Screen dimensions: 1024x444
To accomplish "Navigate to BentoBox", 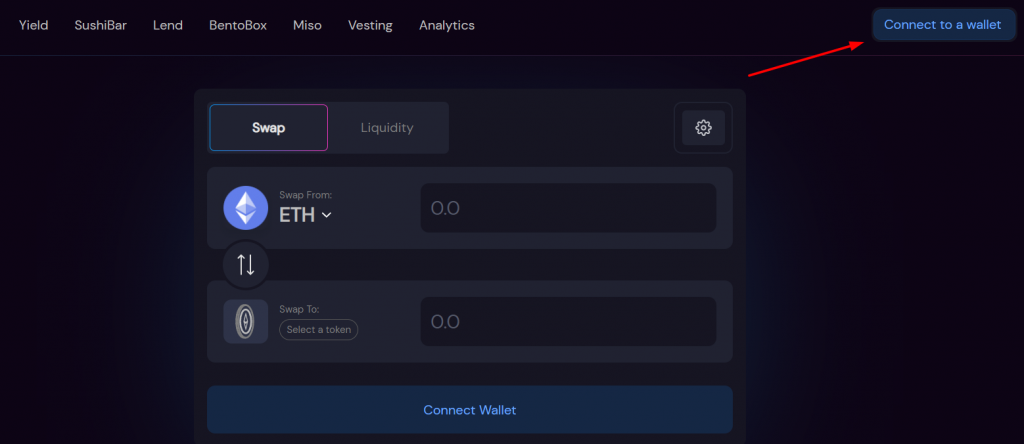I will [238, 25].
